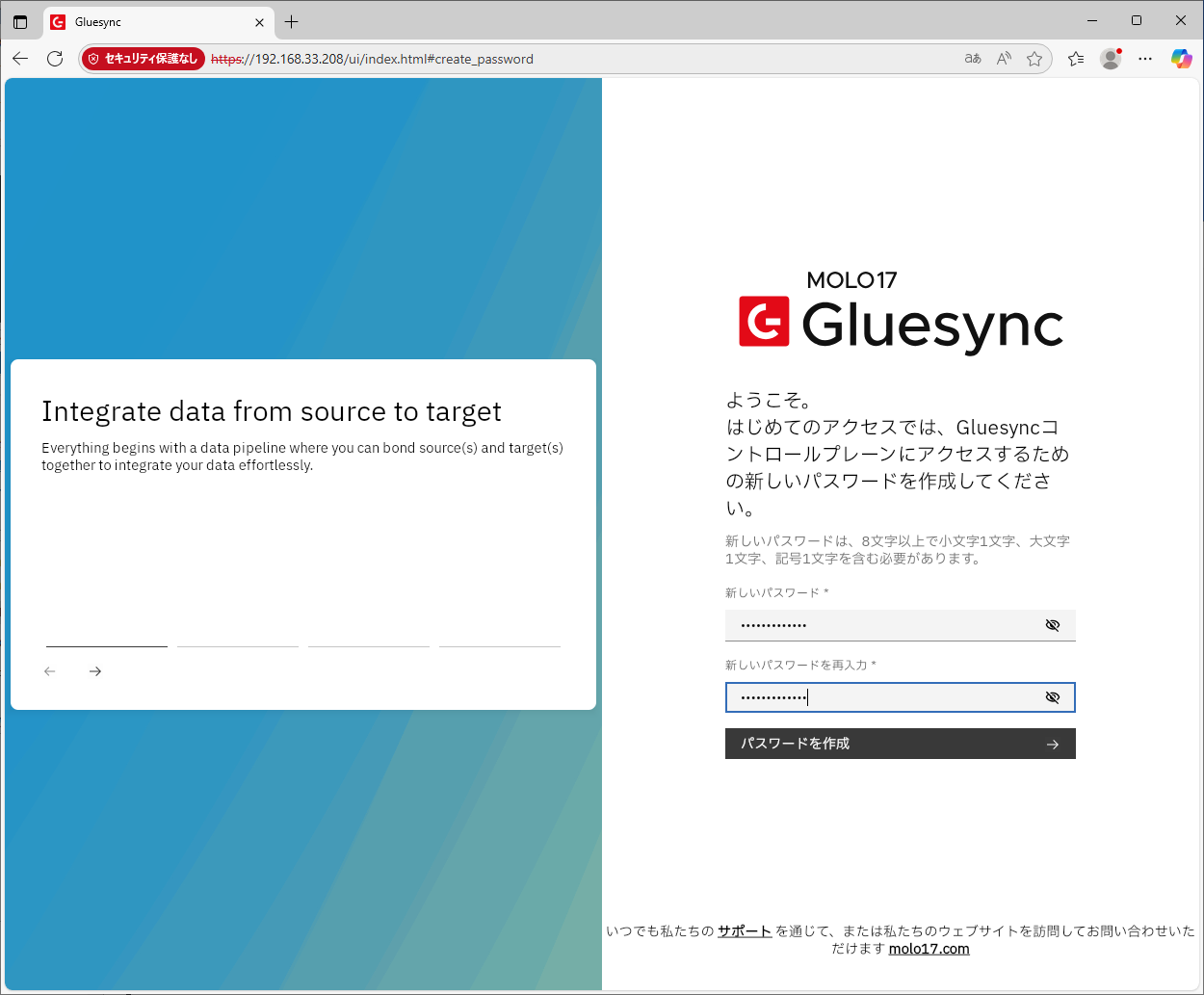
Task: Open the Read aloud icon
Action: click(x=1004, y=59)
